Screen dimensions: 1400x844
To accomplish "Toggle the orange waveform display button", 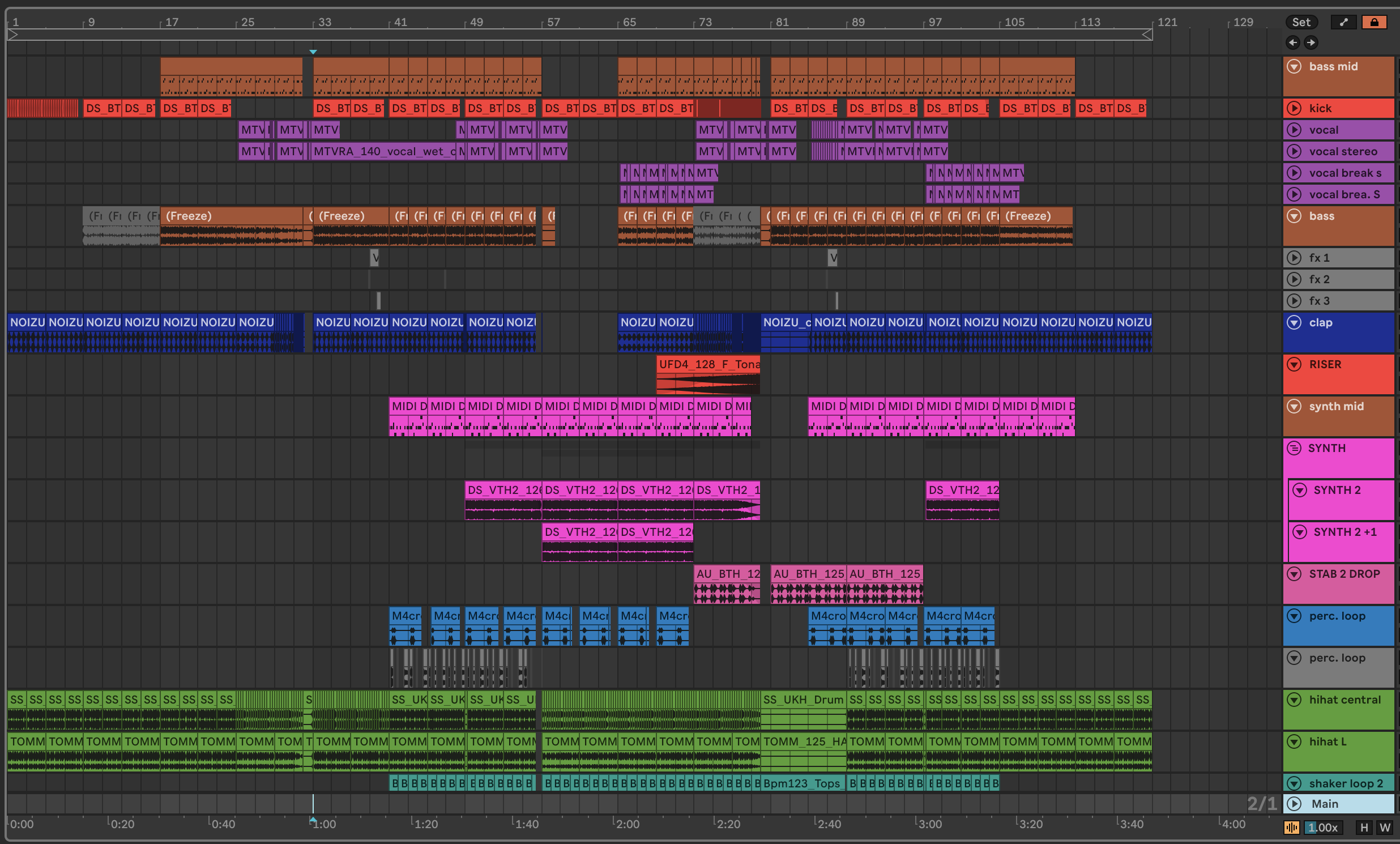I will [x=1291, y=827].
